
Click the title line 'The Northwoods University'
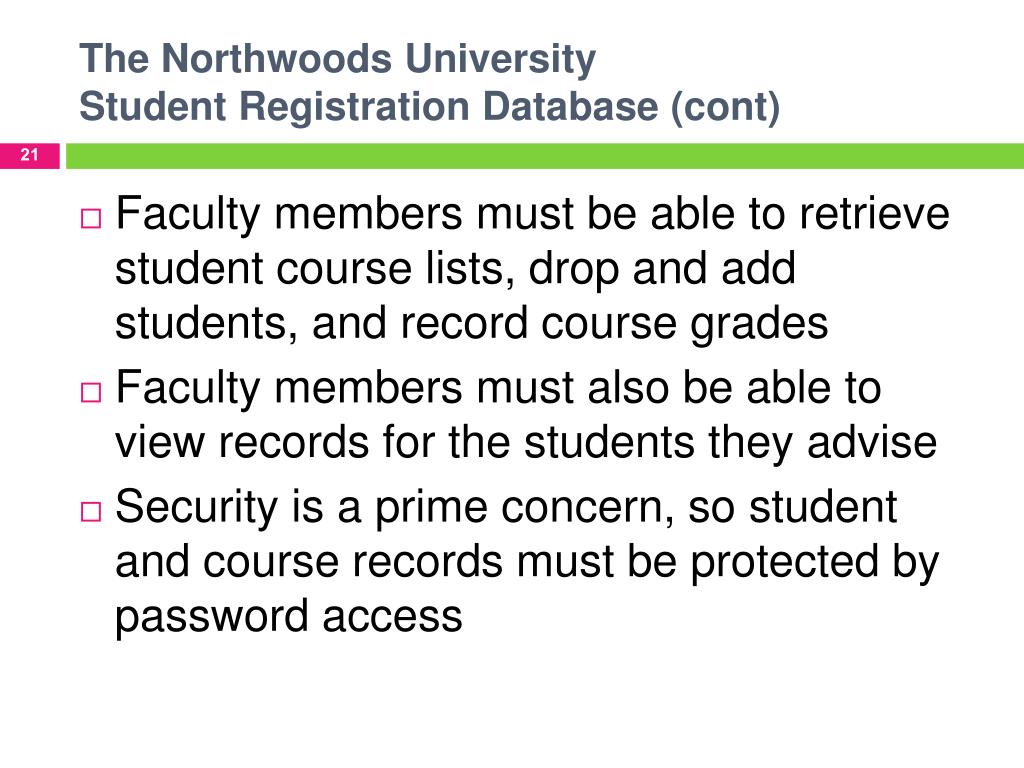[x=338, y=58]
